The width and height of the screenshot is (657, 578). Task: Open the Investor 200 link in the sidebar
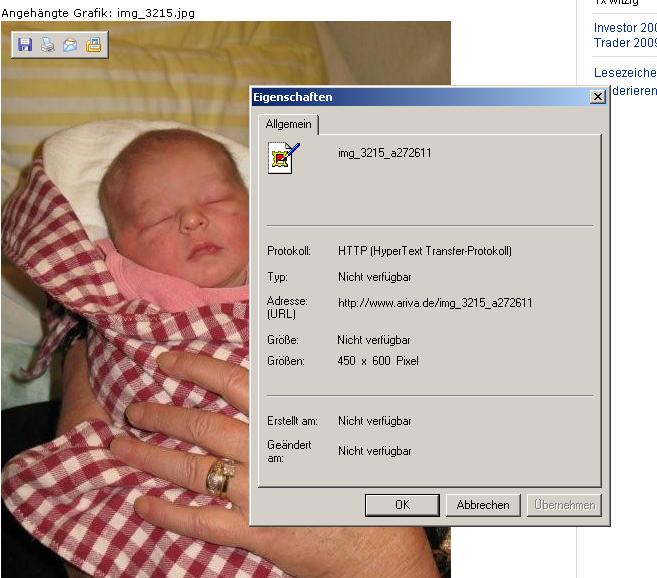625,28
